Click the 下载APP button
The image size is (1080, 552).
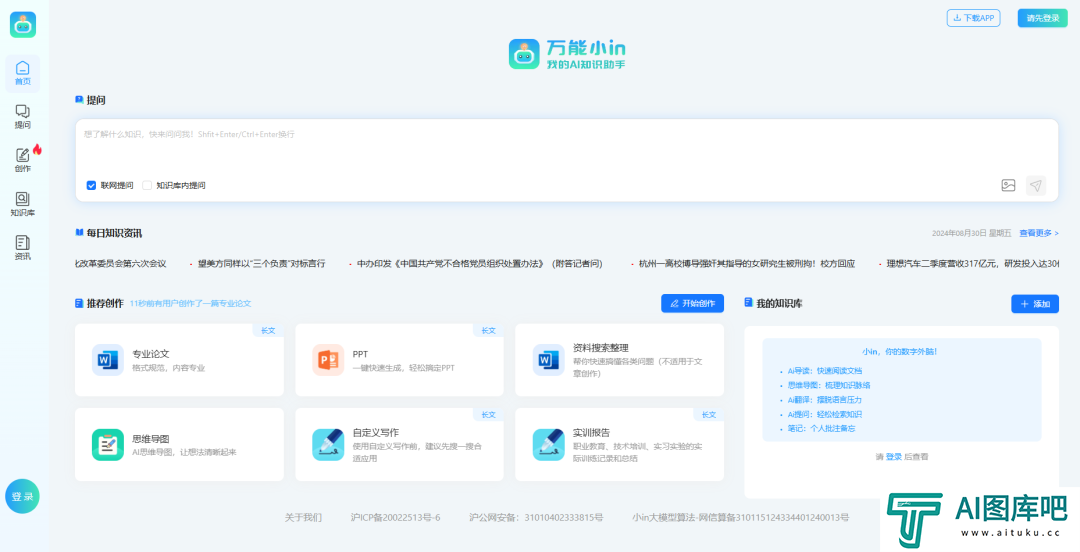[973, 18]
